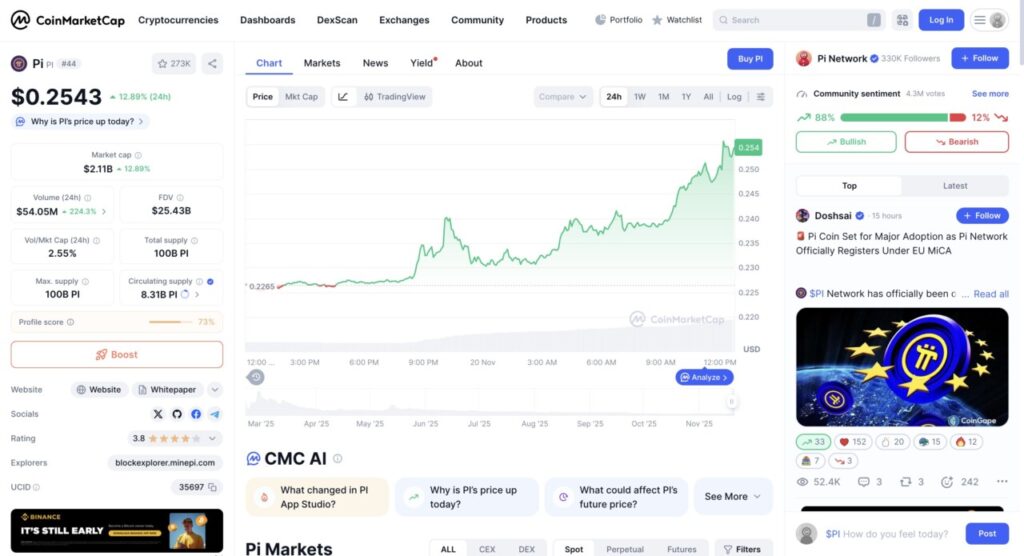Click the chart settings sliders icon

[761, 97]
